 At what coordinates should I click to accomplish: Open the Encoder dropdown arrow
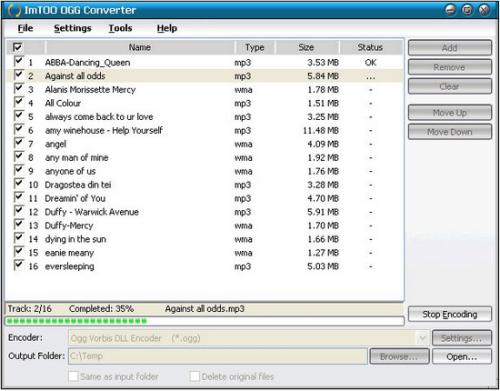(x=422, y=338)
